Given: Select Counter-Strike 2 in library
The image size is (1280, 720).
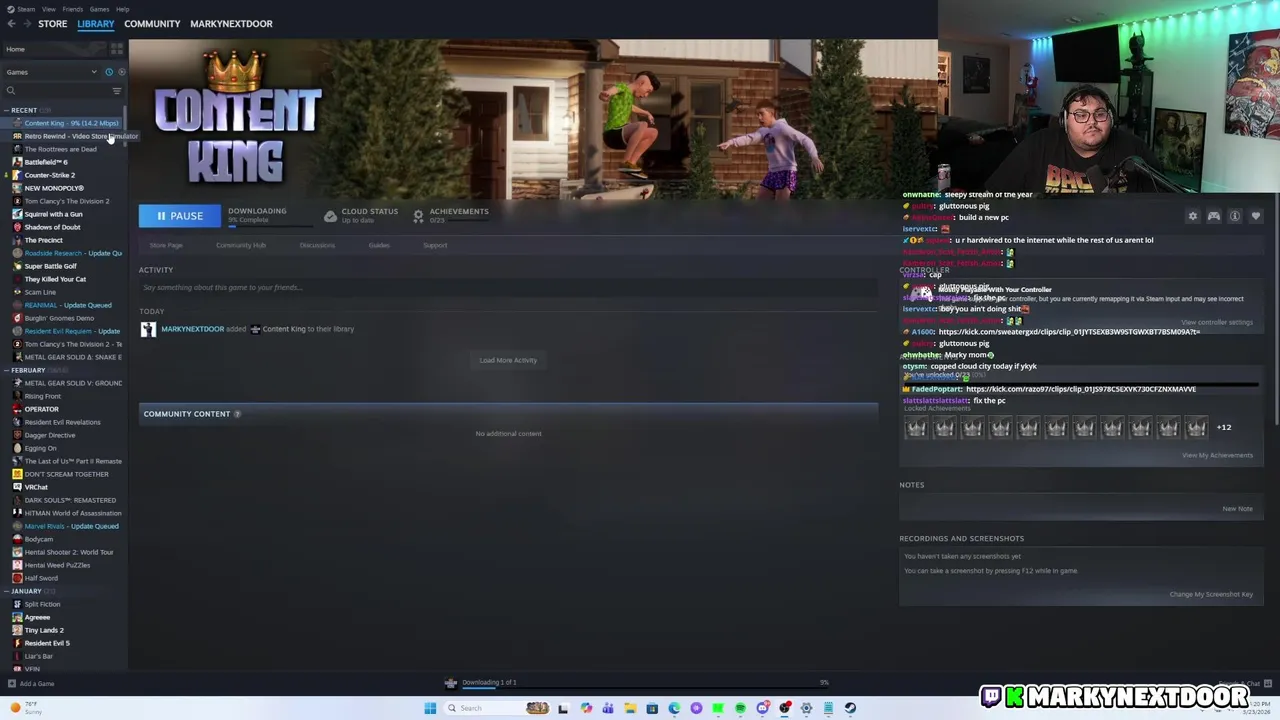Looking at the screenshot, I should 49,175.
